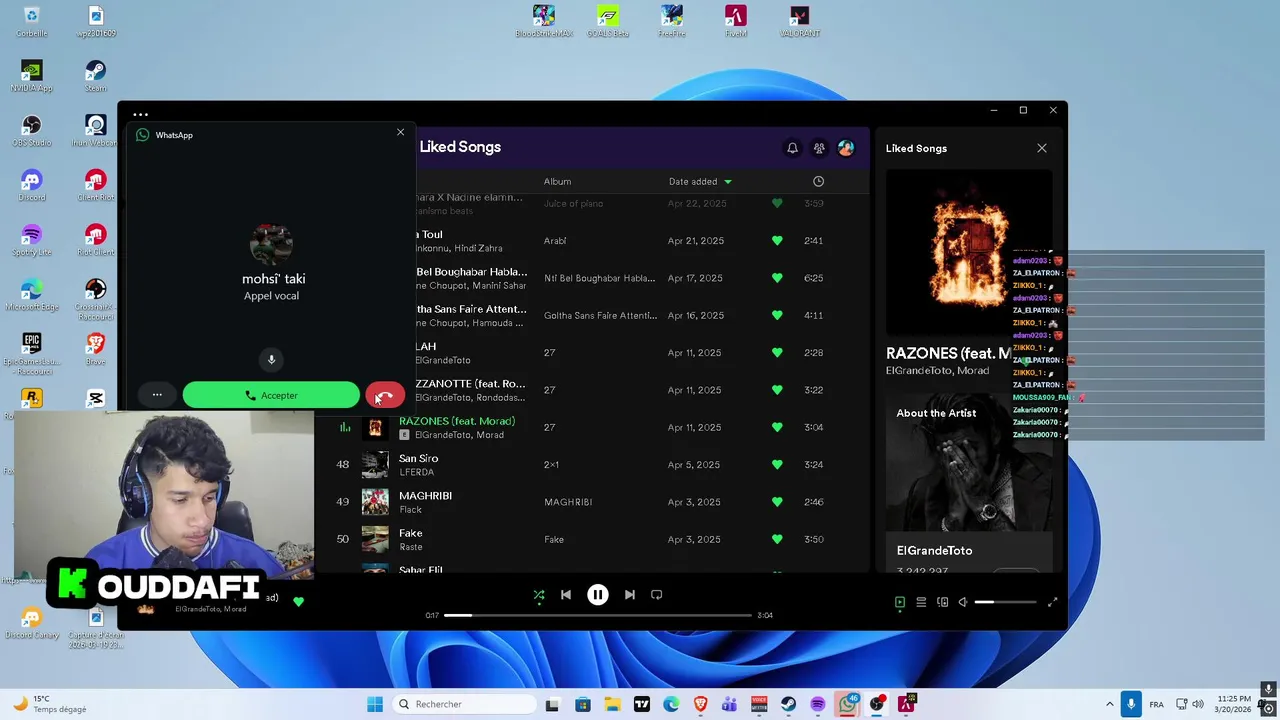Open Spotify friend activity icon
This screenshot has height=720, width=1280.
(x=819, y=148)
